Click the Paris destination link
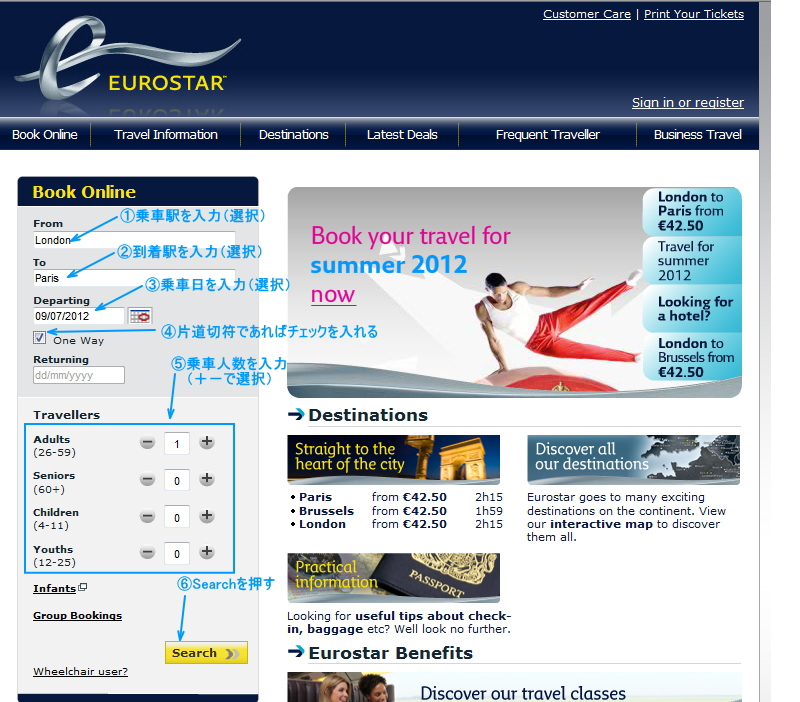800x702 pixels. tap(315, 497)
